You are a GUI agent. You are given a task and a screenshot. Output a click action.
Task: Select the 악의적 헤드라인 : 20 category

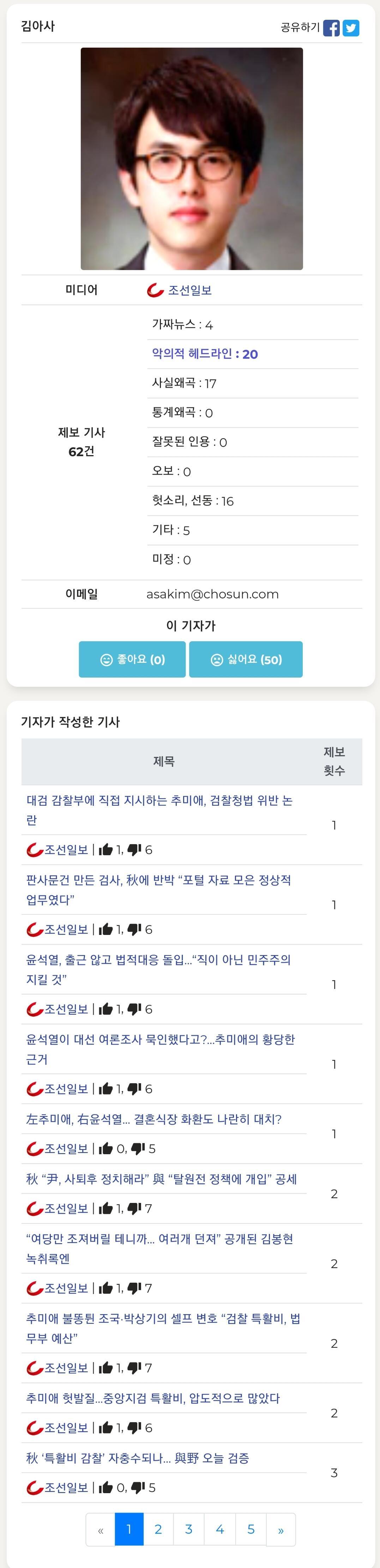point(205,354)
